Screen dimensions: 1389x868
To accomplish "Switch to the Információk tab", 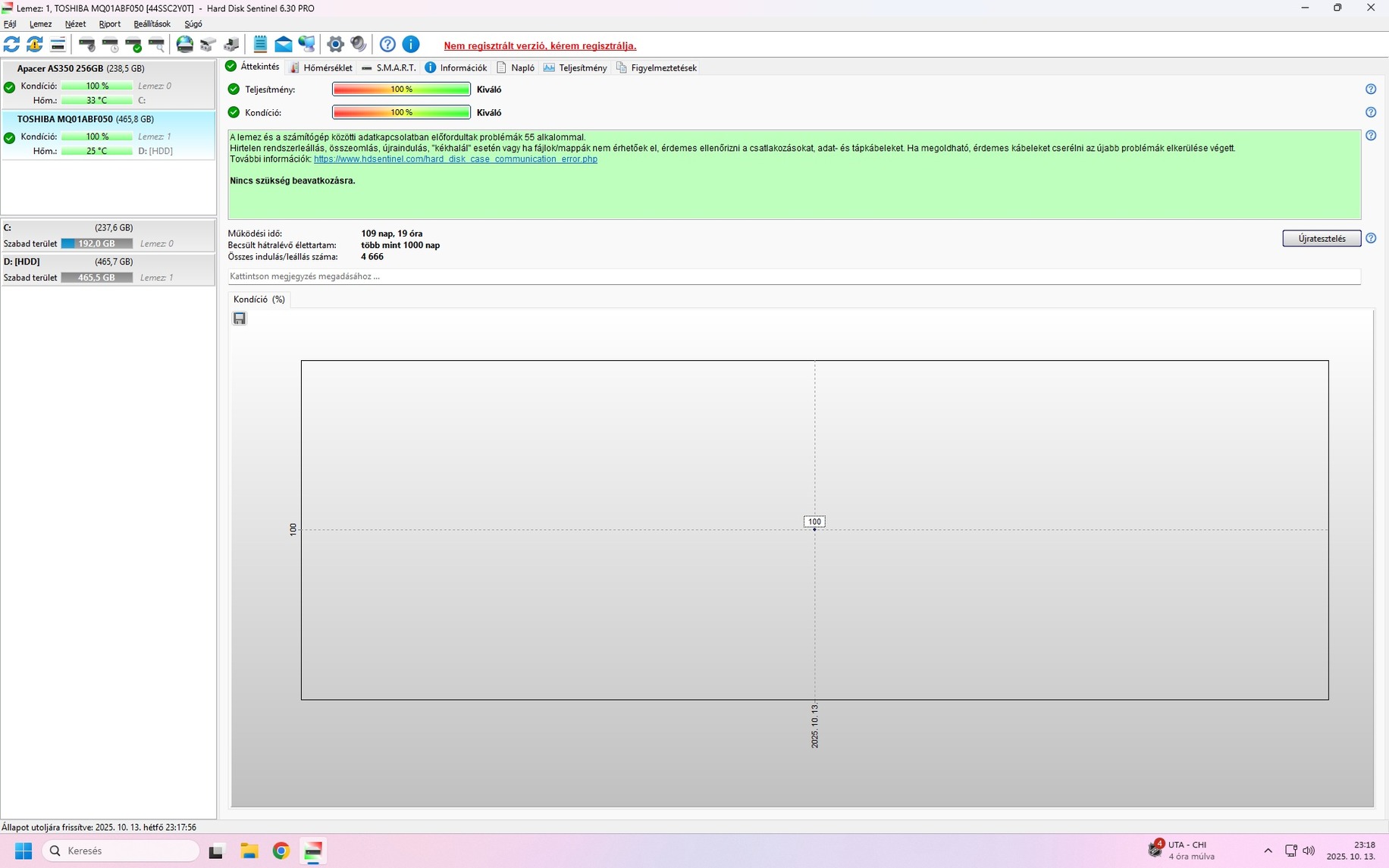I will [x=456, y=67].
